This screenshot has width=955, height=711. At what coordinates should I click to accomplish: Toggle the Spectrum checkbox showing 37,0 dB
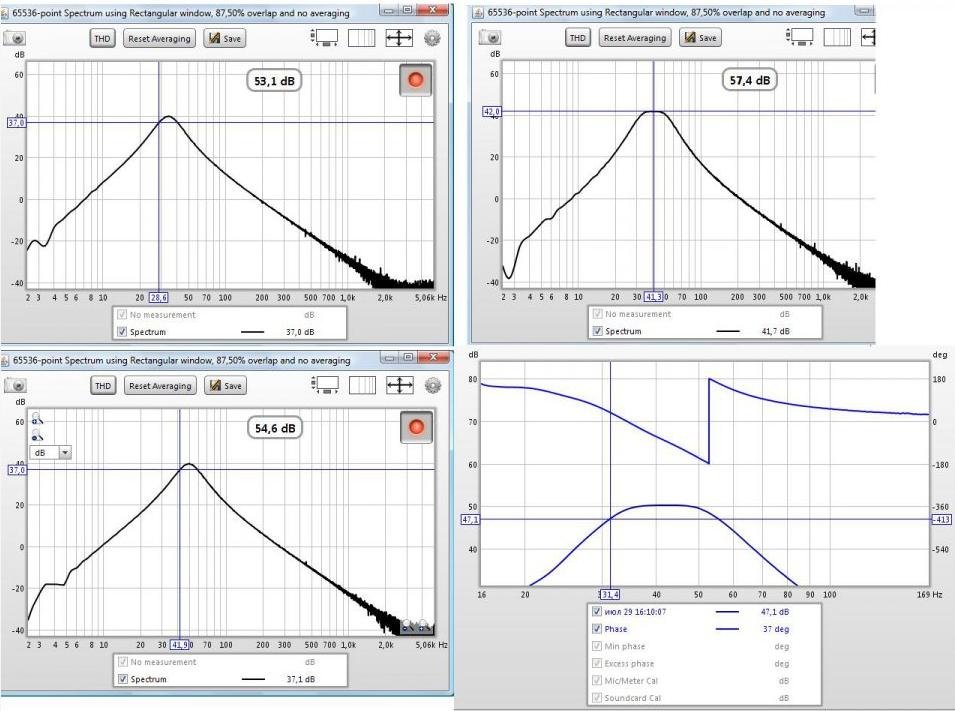[122, 332]
